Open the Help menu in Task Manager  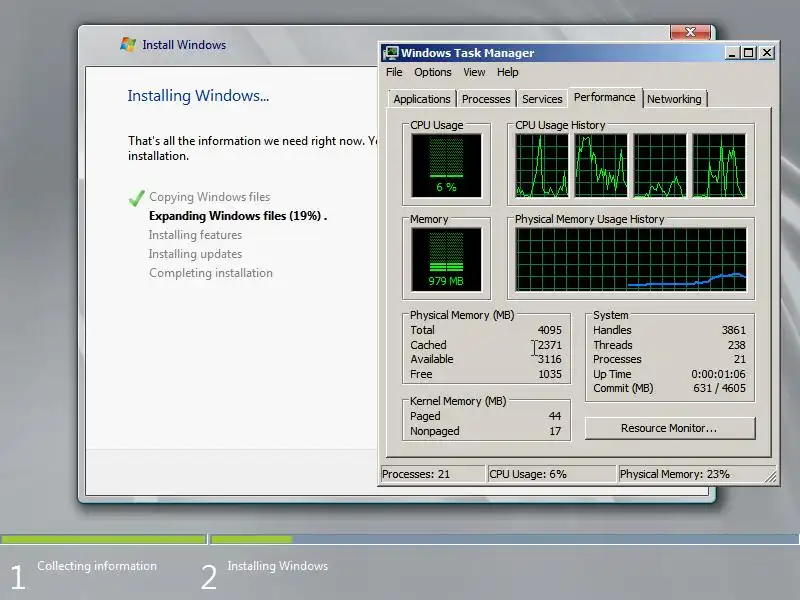(508, 72)
